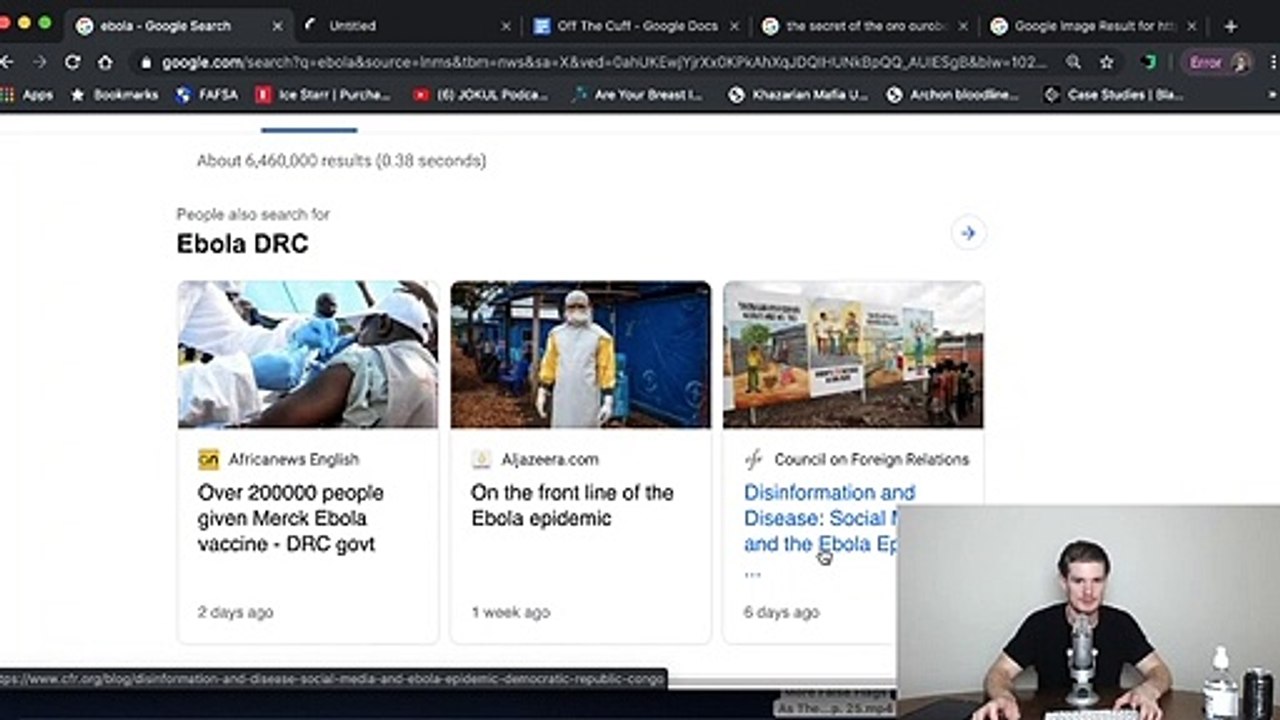Open the protective suit worker photo thumbnail

(581, 354)
